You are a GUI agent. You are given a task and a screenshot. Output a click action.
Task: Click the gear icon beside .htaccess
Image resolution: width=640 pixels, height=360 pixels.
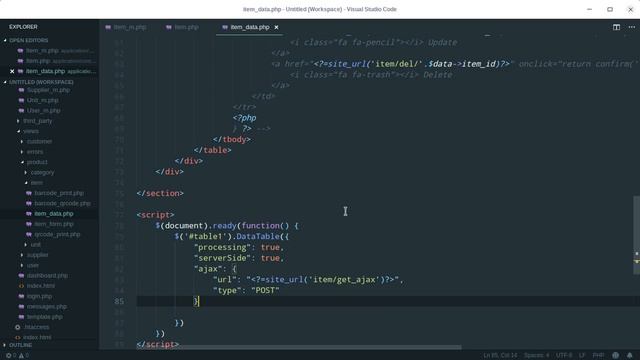(18, 327)
